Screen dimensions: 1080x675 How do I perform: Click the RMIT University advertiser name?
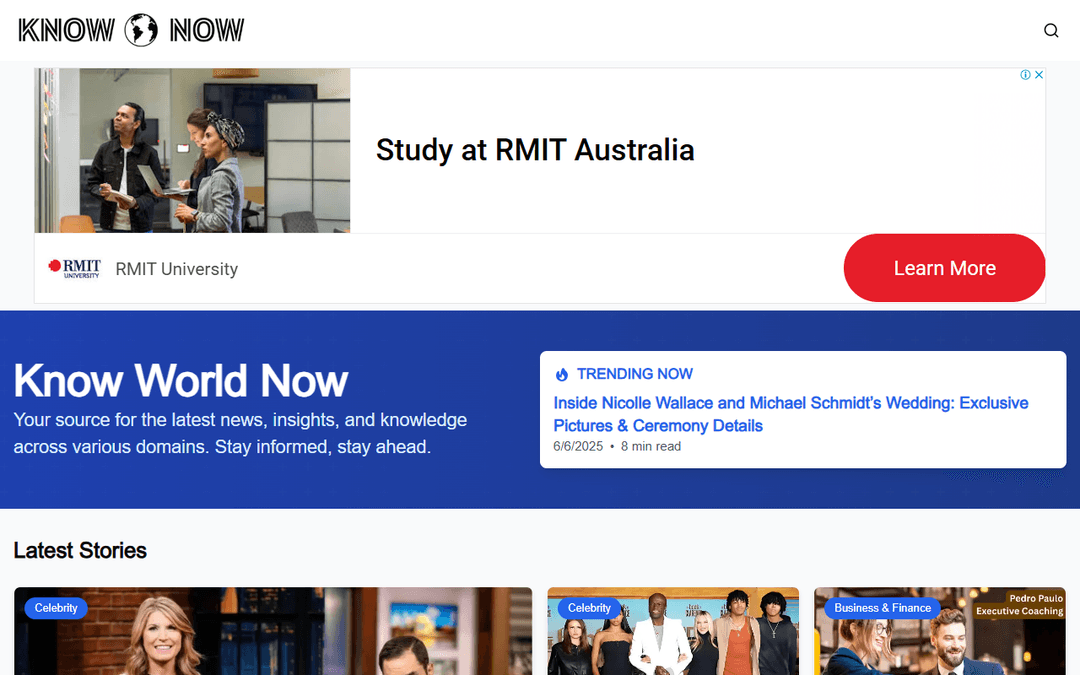click(176, 269)
